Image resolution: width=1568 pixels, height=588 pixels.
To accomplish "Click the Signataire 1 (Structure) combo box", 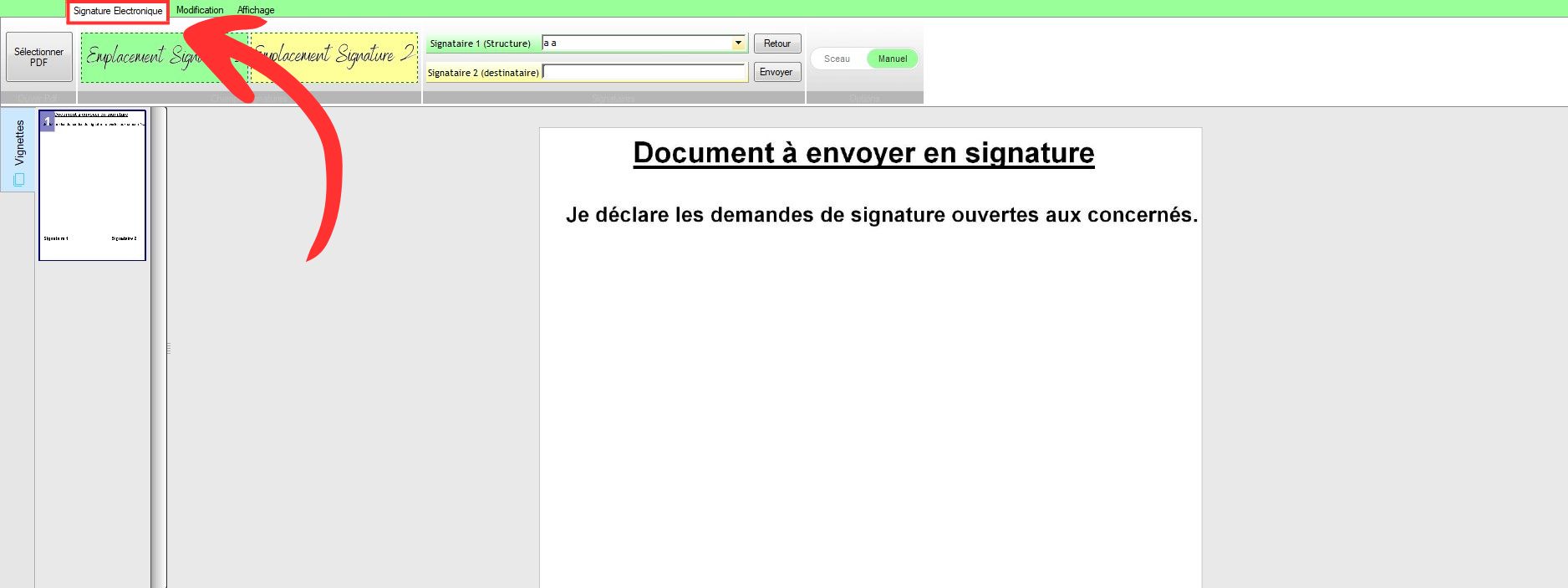I will [x=635, y=43].
